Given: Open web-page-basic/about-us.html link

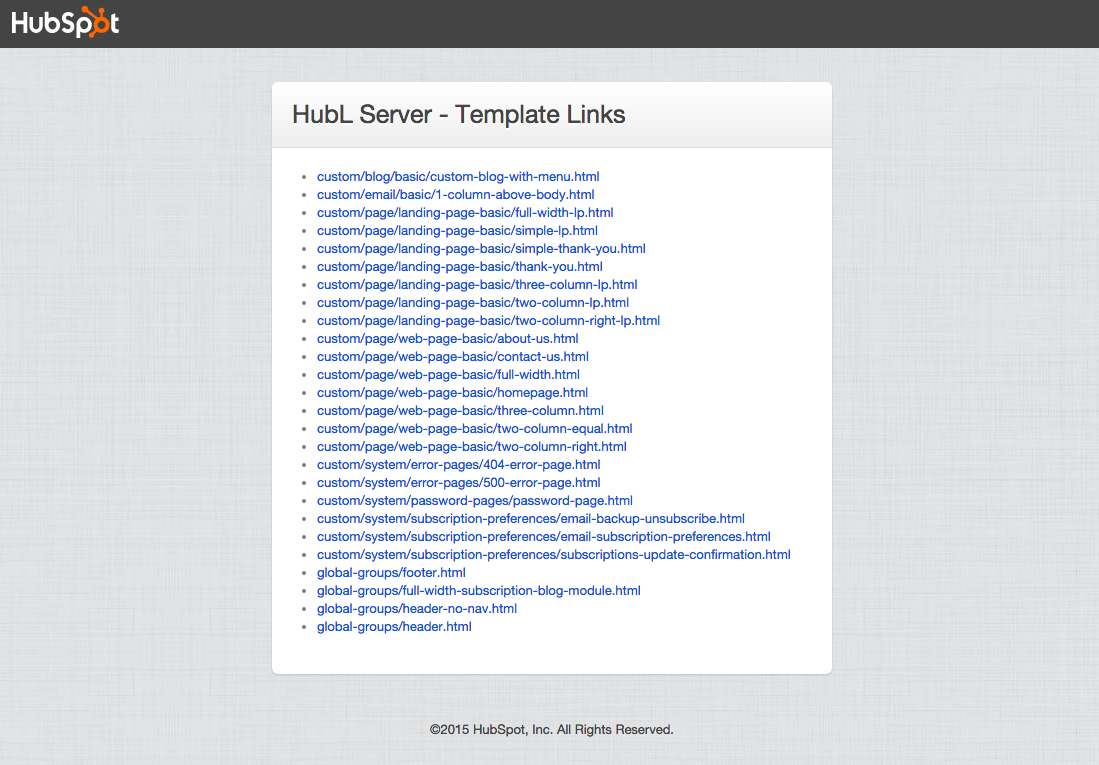Looking at the screenshot, I should click(x=447, y=339).
